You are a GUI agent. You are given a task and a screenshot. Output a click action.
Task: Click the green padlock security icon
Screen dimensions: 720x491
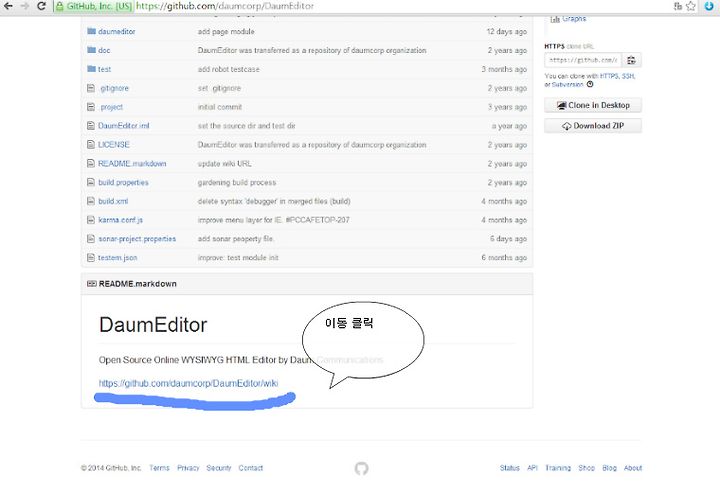[60, 6]
